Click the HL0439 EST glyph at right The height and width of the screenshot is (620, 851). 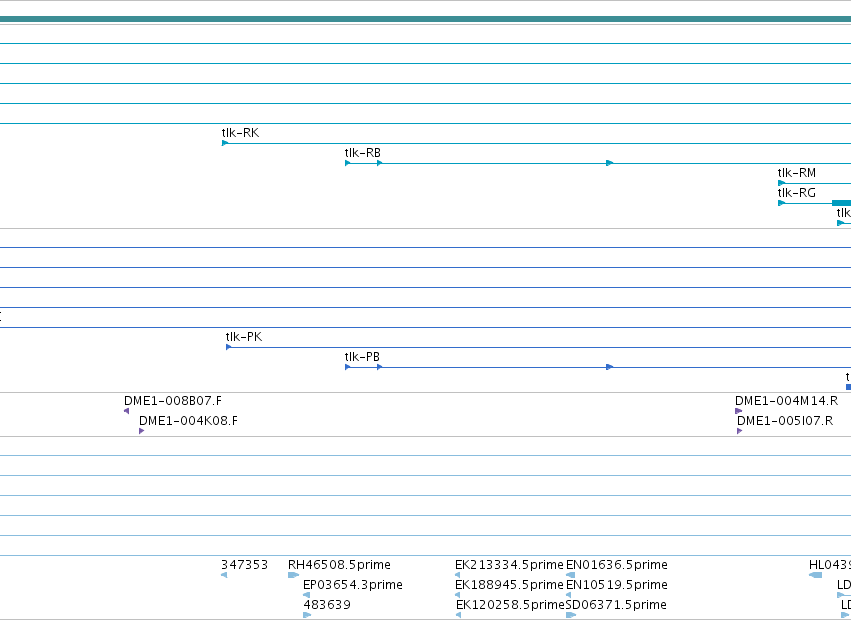coord(815,575)
